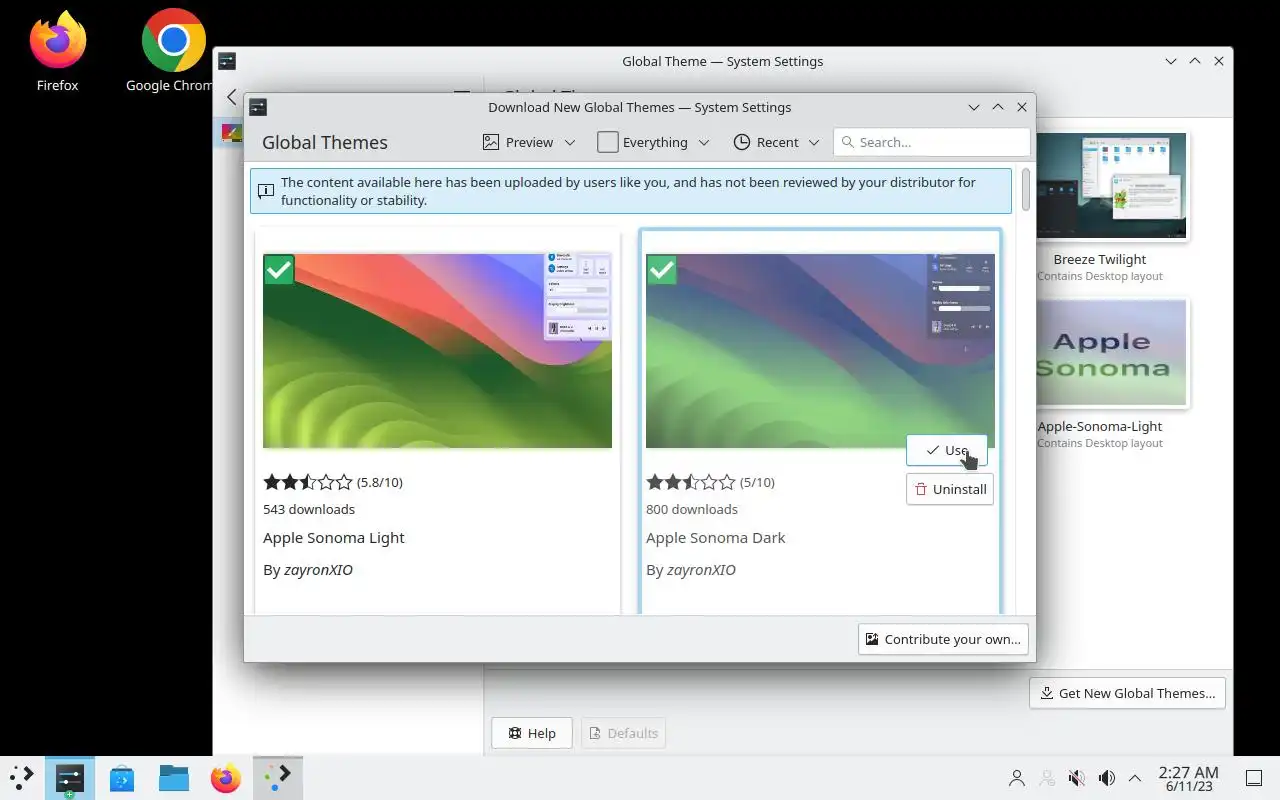1280x800 pixels.
Task: Click the user account tray icon
Action: point(1017,778)
